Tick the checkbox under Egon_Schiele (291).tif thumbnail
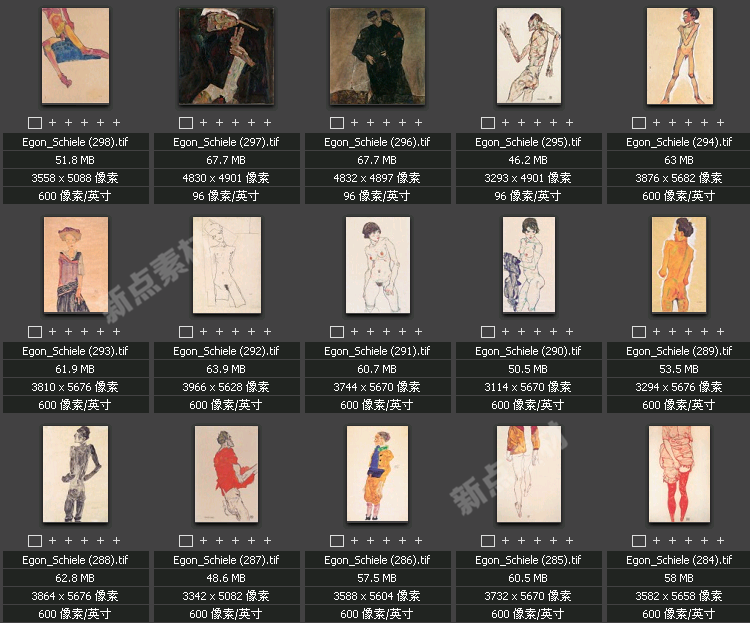Screen dimensions: 750x623 (x=337, y=332)
